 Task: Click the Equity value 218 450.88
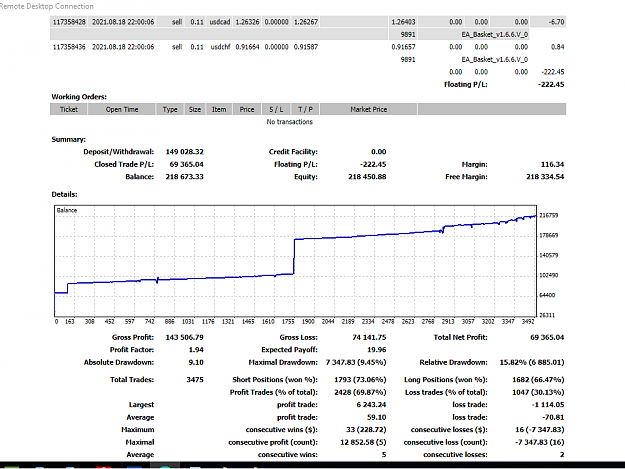point(367,177)
